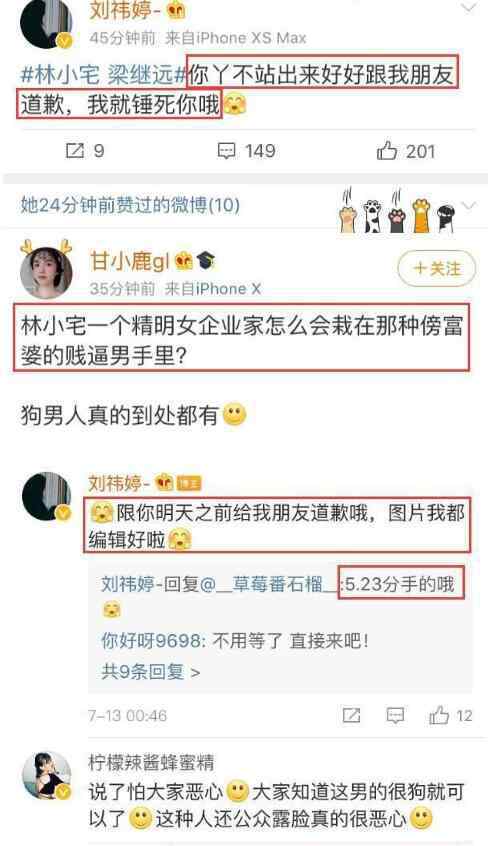Open 甘小鹿gl's avatar with deer antlers
Screen dimensions: 502x846
click(46, 270)
